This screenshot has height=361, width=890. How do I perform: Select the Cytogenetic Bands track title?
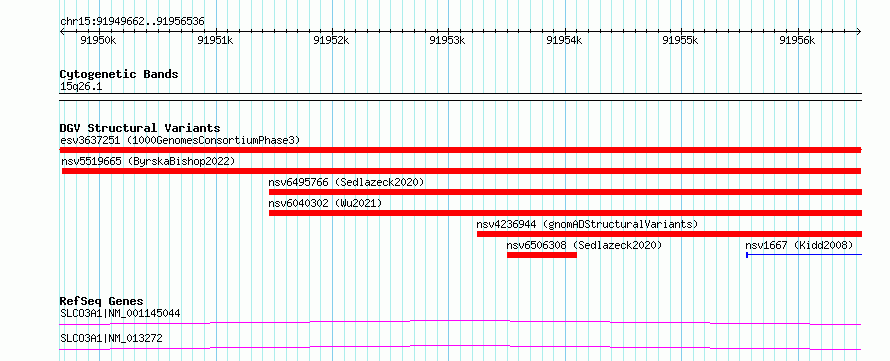click(119, 74)
